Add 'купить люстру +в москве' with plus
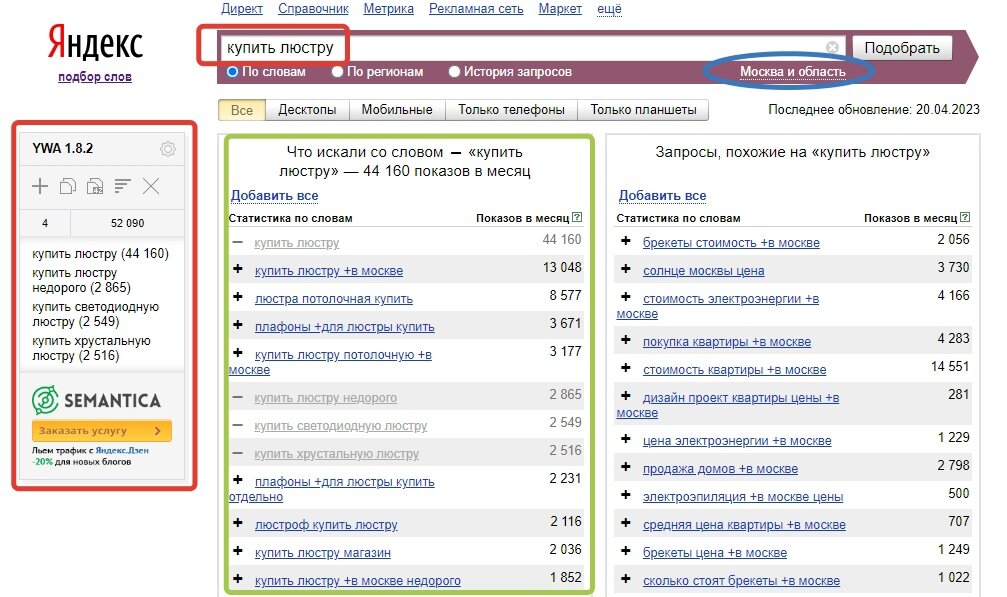1007x597 pixels. pyautogui.click(x=238, y=269)
